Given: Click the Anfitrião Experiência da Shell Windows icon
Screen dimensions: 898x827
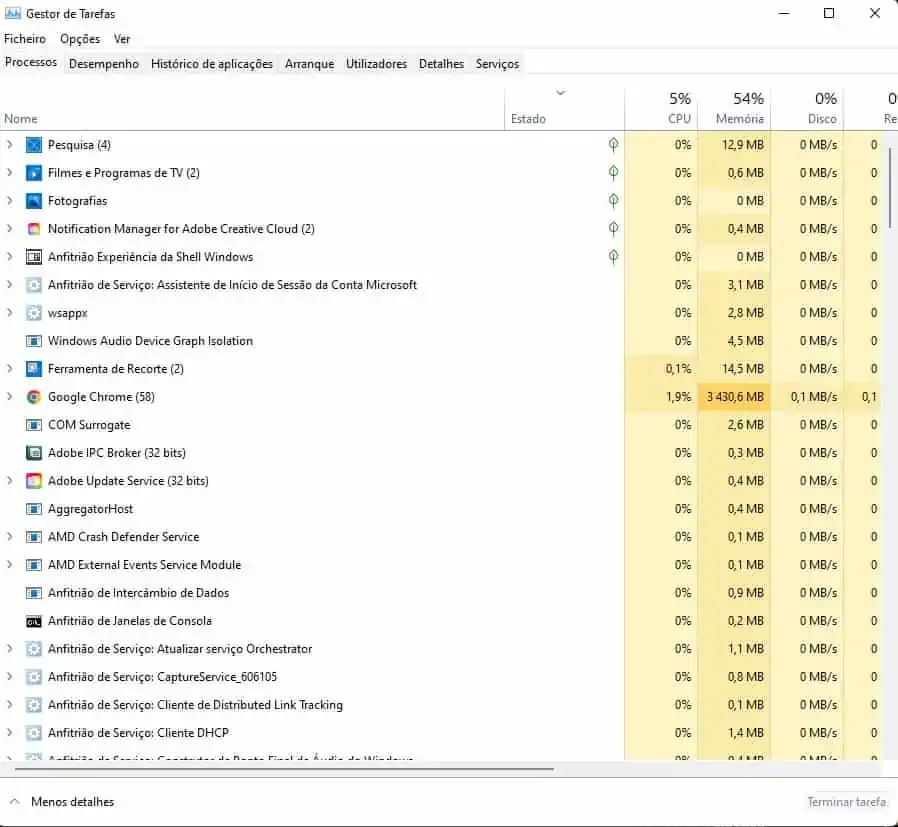Looking at the screenshot, I should point(34,257).
